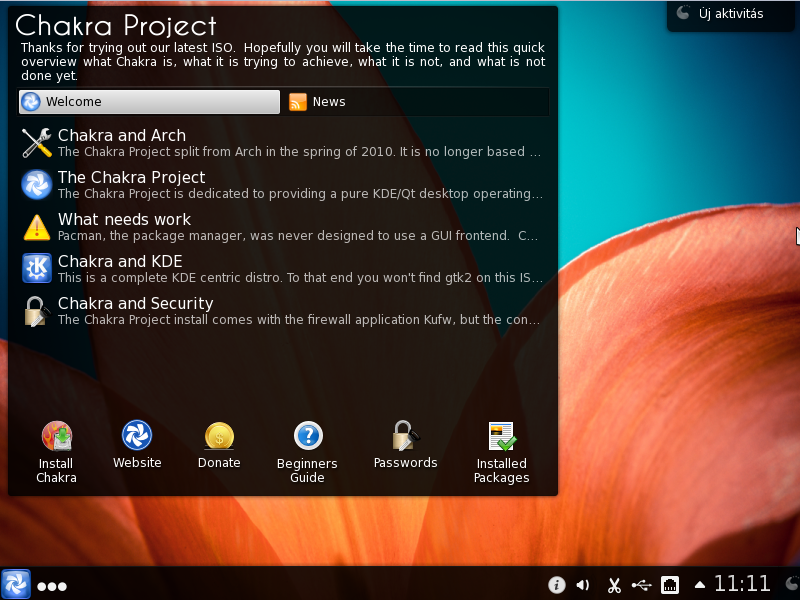The height and width of the screenshot is (600, 800).
Task: Click the Donate coin icon
Action: click(219, 436)
